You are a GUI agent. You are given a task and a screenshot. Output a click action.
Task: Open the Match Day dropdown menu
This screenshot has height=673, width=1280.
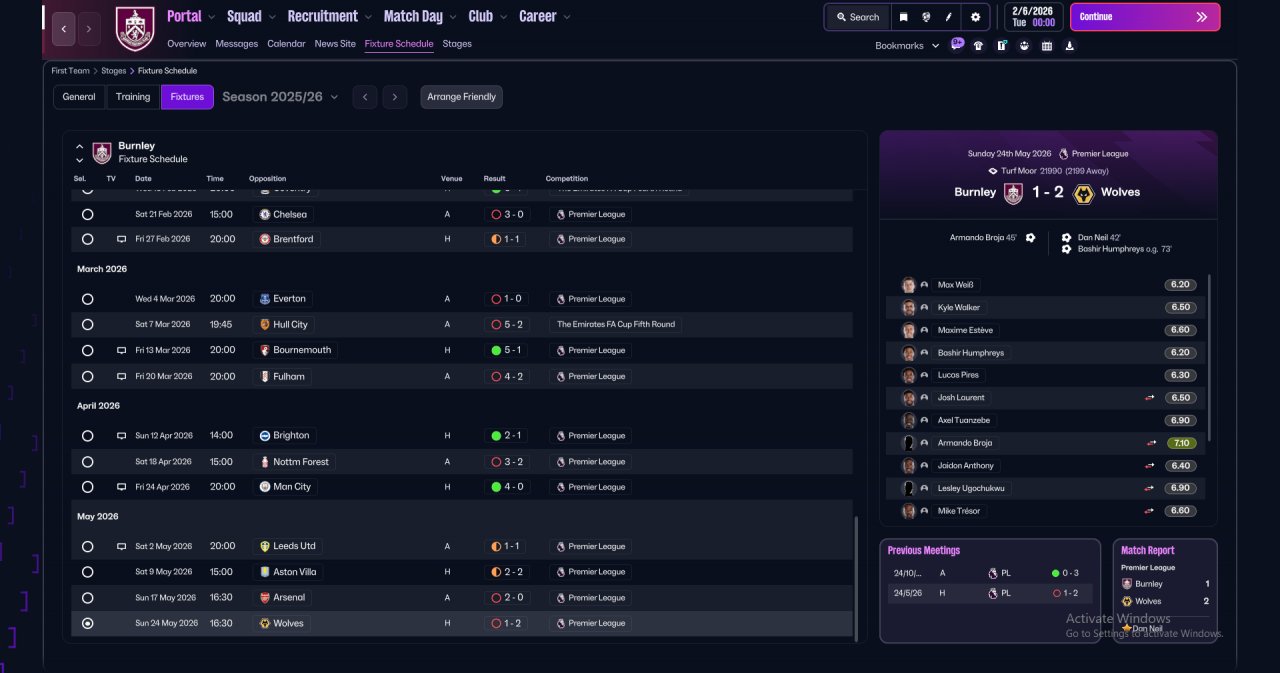coord(420,16)
